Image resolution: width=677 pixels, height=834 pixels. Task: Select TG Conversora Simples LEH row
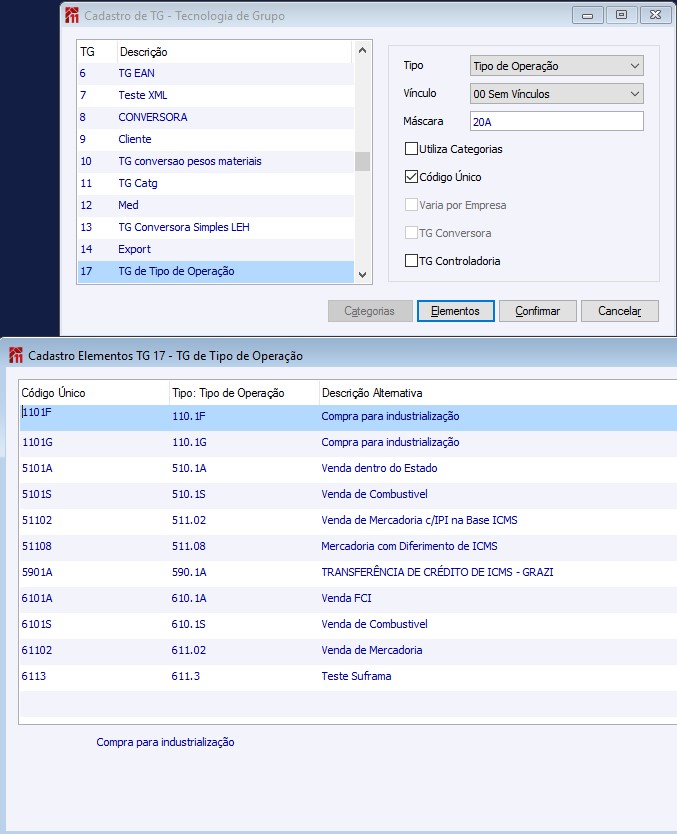216,227
